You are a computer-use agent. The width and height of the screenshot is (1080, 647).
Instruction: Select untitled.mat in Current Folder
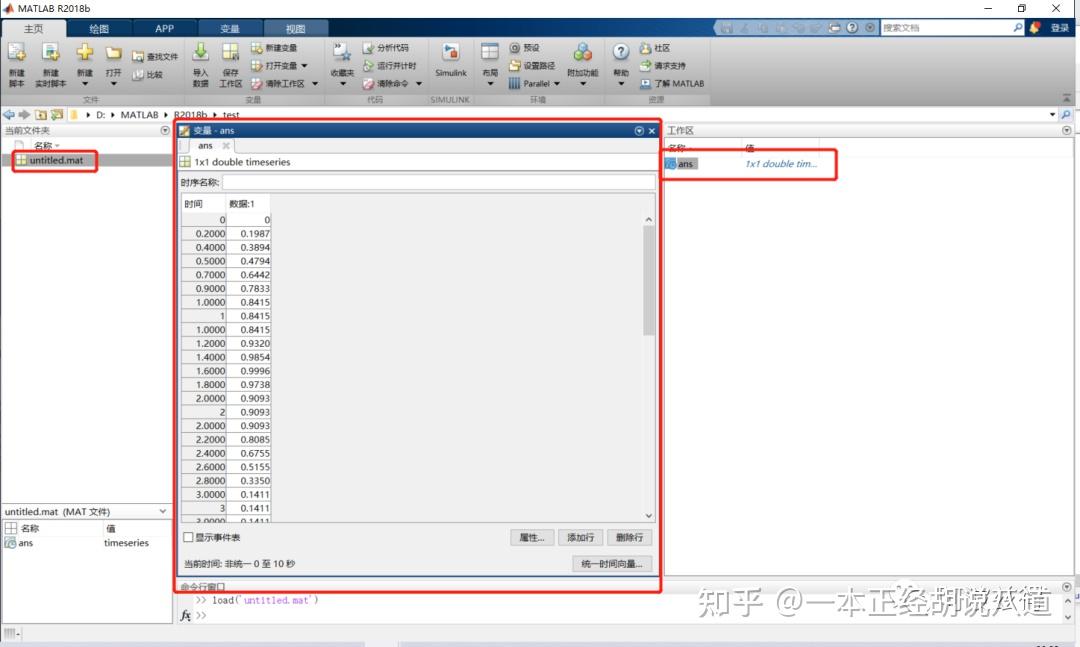(56, 160)
